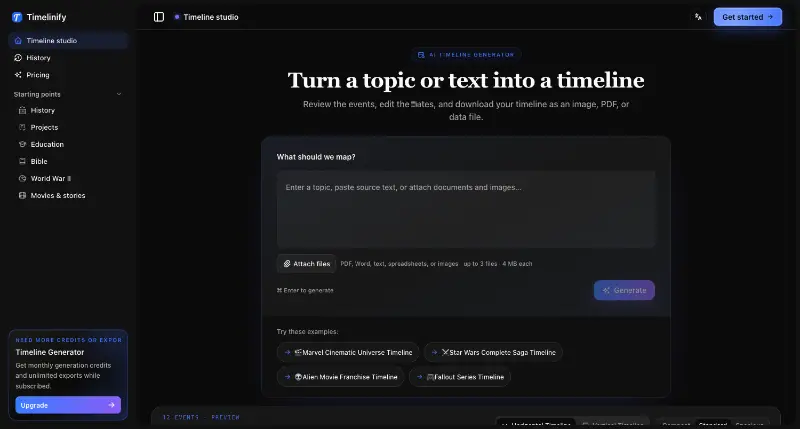Click the 'Turn a topic or text' headline

466,80
